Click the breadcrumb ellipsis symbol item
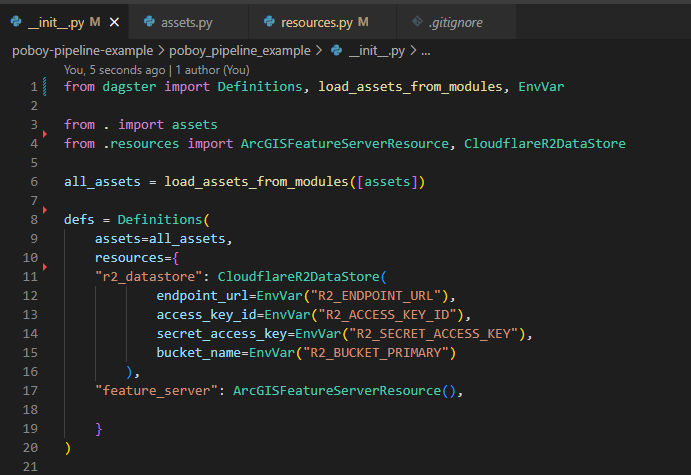This screenshot has width=691, height=475. click(426, 51)
